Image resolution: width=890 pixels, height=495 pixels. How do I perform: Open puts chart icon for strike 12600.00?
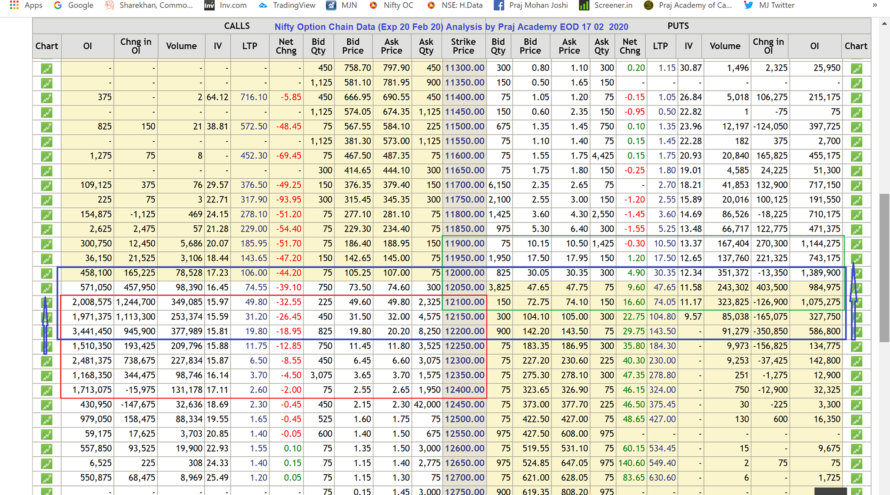pyautogui.click(x=856, y=449)
